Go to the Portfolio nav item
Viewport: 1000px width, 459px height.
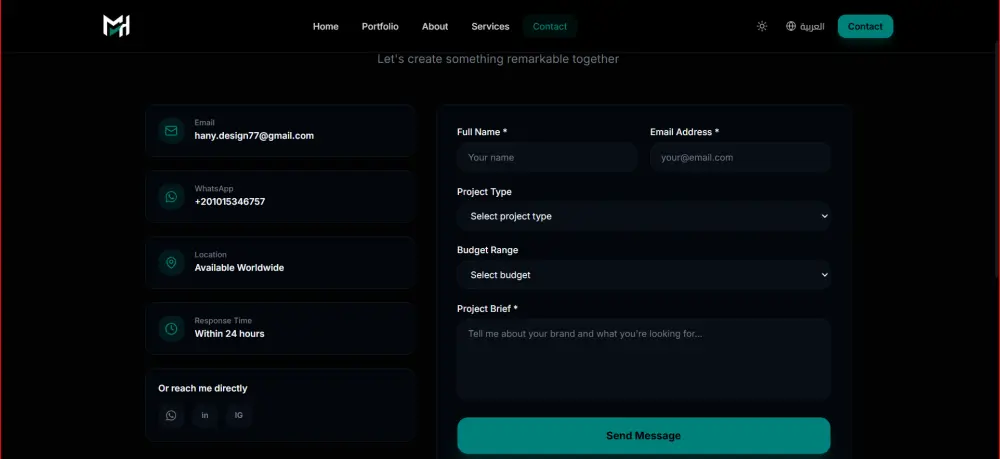(380, 26)
